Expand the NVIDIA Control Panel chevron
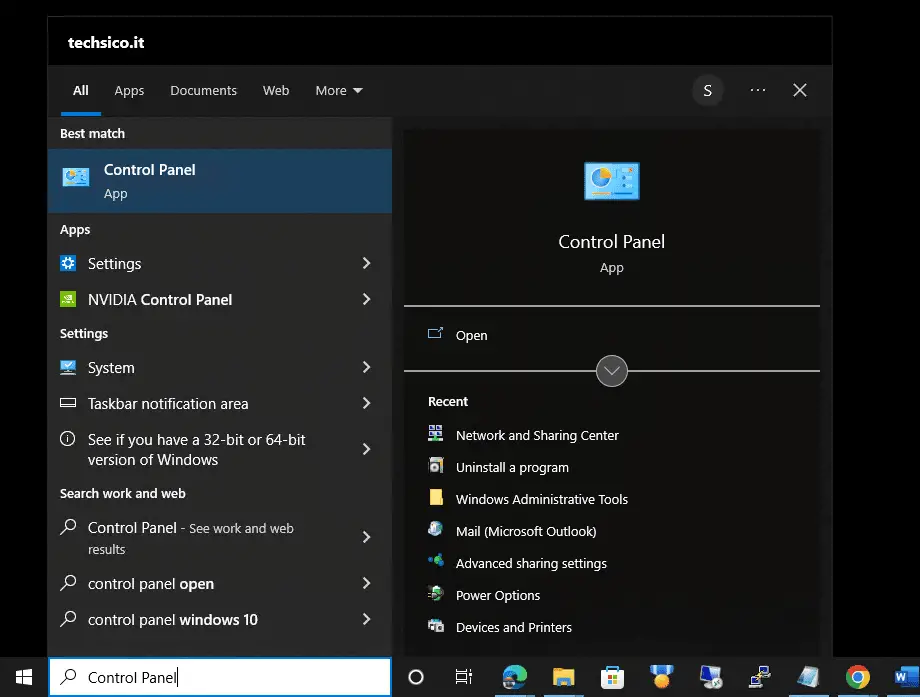Viewport: 920px width, 697px height. coord(366,299)
